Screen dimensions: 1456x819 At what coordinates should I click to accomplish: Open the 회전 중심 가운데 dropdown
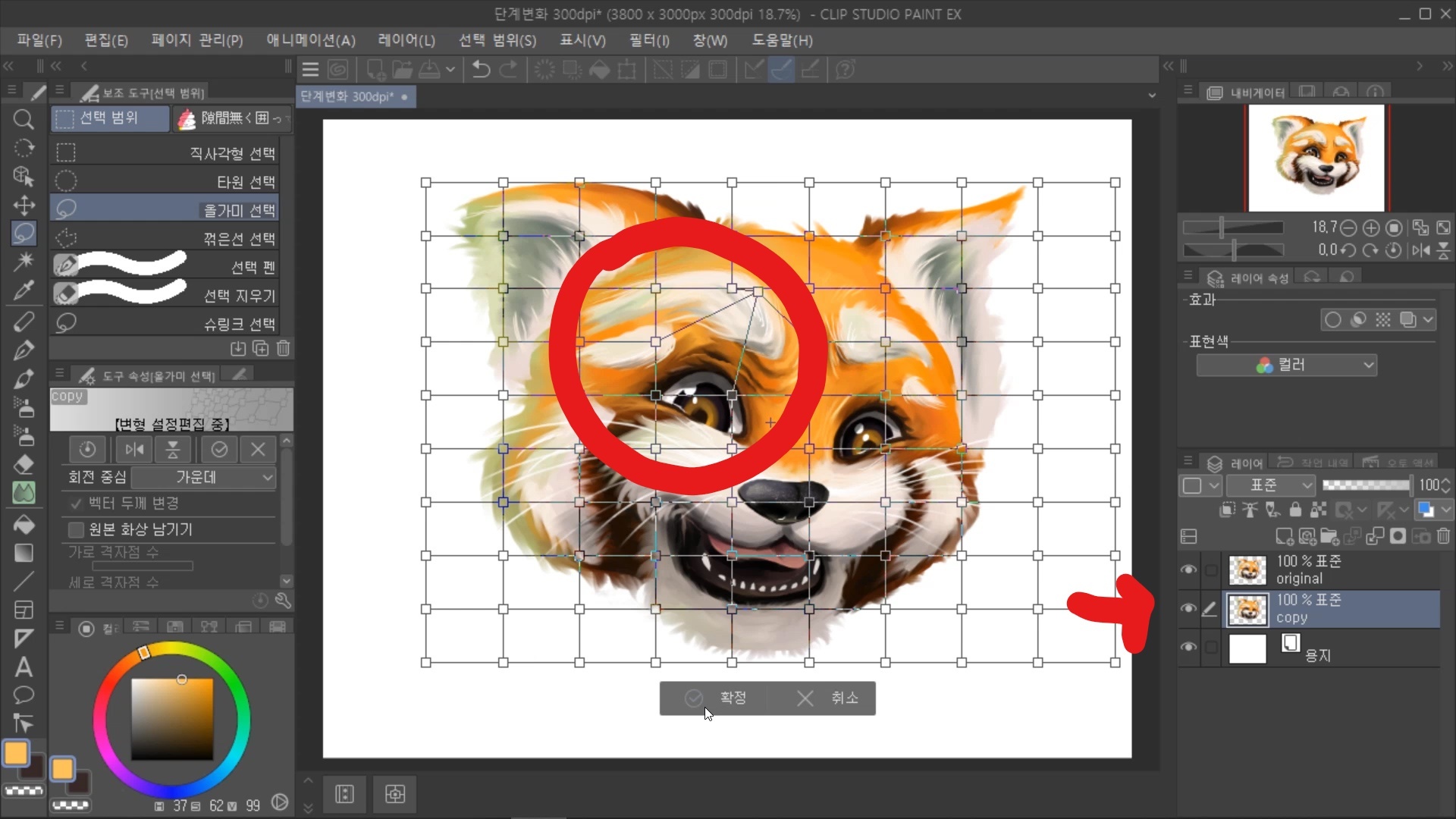(203, 477)
